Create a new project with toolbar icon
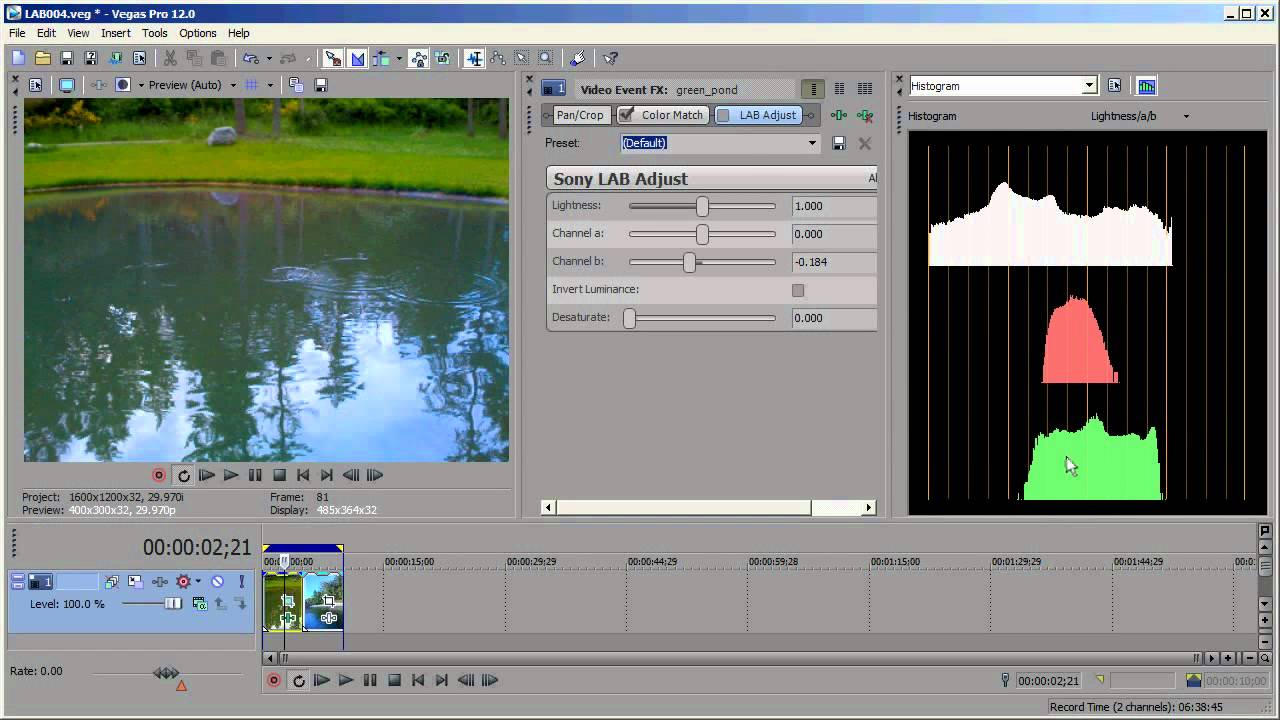The width and height of the screenshot is (1280, 720). 19,59
